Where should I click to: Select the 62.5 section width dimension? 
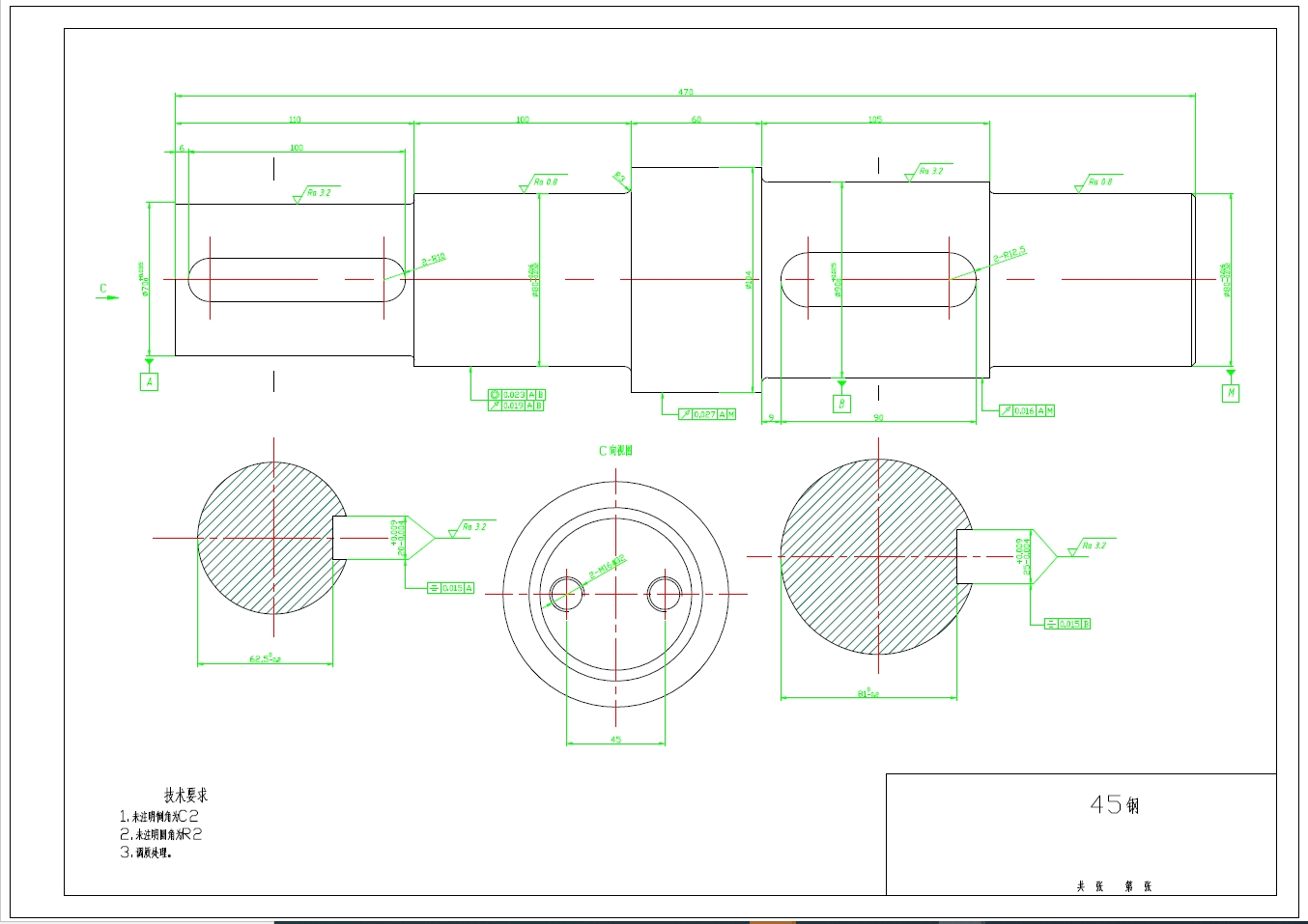click(x=265, y=658)
